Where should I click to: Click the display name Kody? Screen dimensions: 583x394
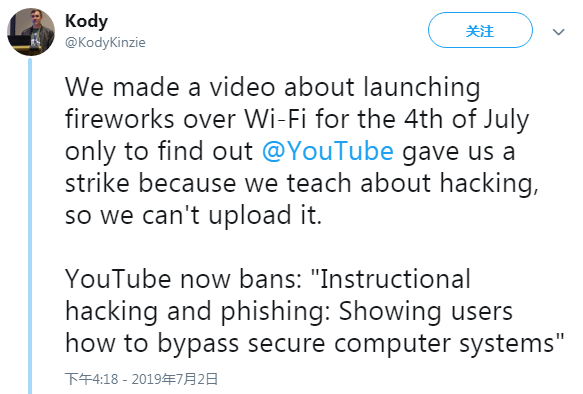(86, 21)
